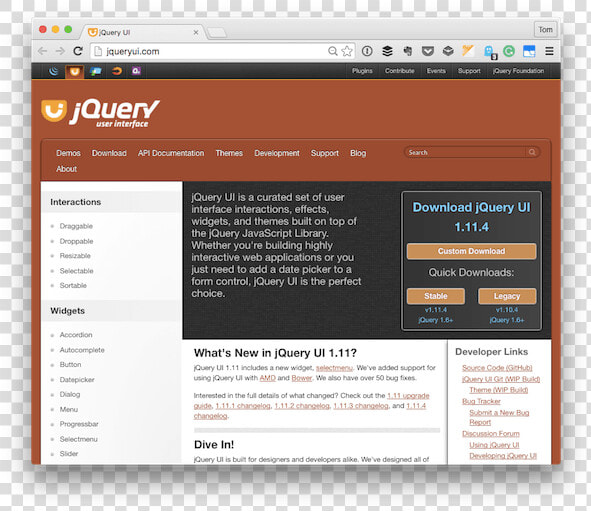Open the Download menu item

(109, 153)
